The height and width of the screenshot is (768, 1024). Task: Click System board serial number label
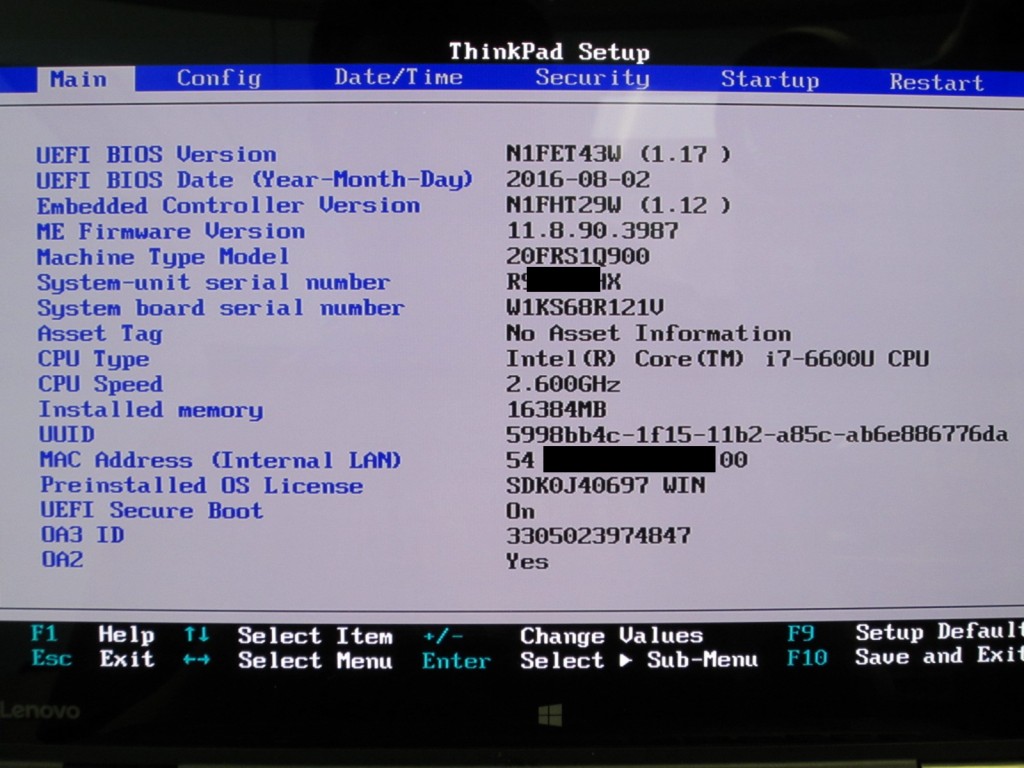pos(221,308)
